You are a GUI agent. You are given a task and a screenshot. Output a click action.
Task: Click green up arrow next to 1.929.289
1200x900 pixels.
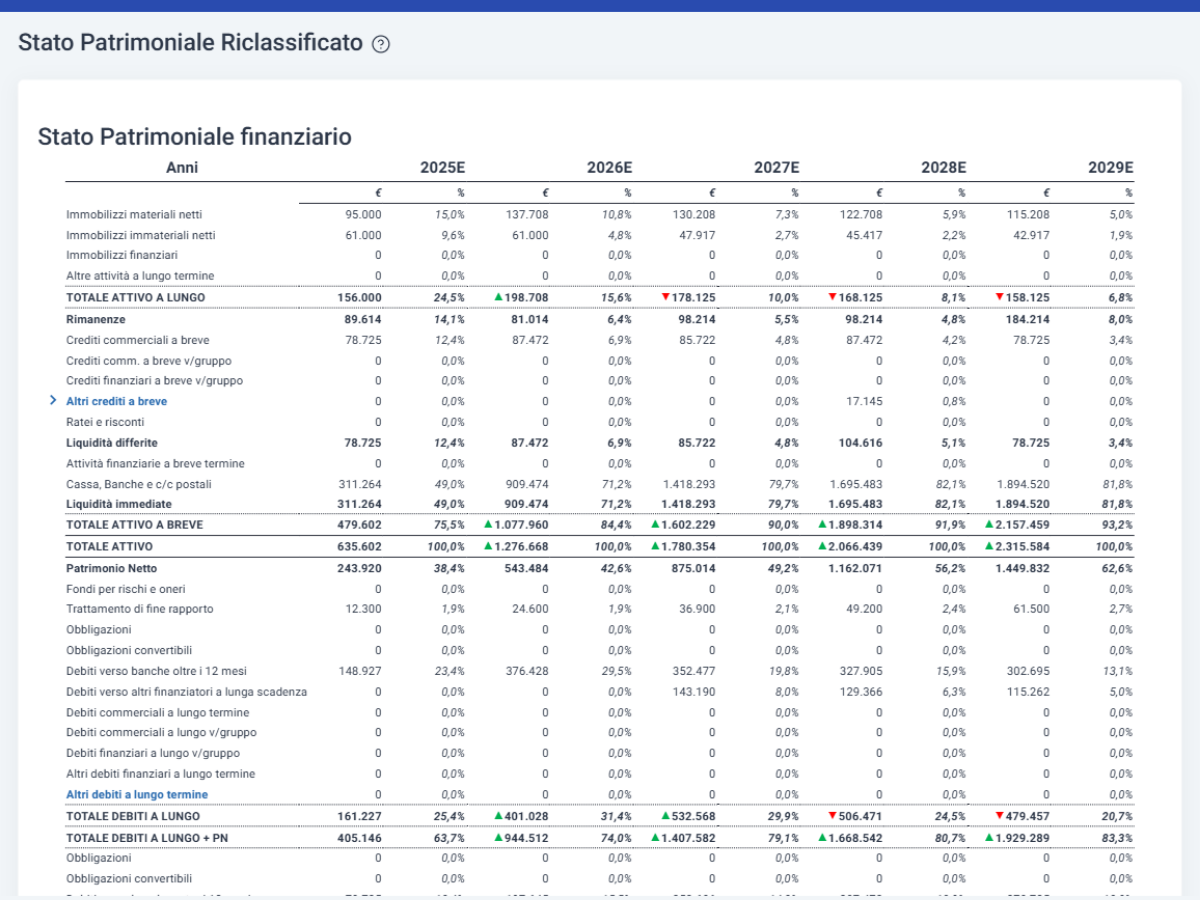(989, 837)
